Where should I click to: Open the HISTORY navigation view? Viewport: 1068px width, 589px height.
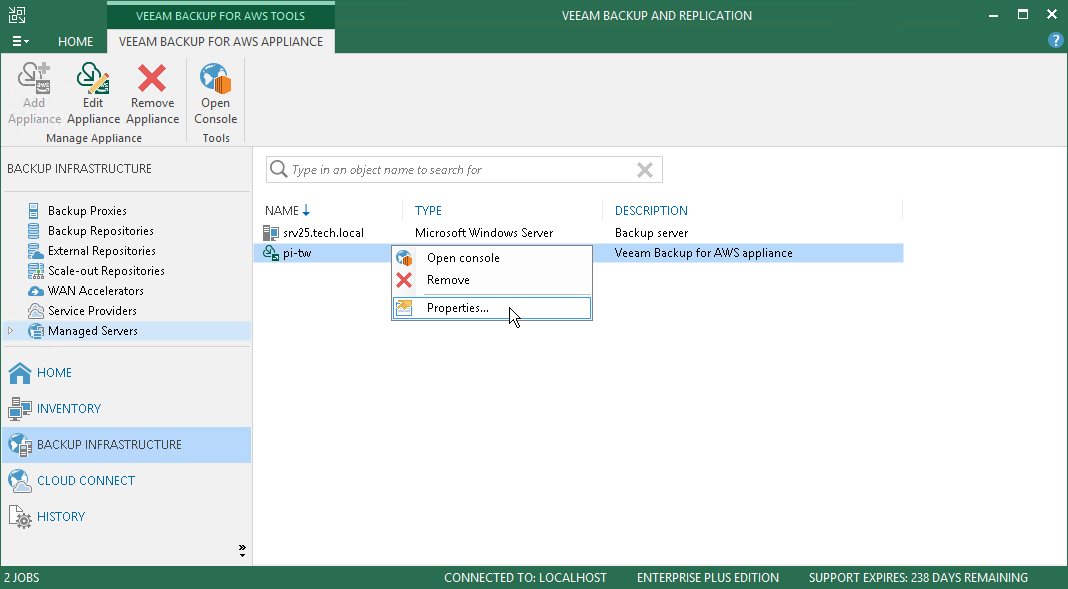click(61, 517)
